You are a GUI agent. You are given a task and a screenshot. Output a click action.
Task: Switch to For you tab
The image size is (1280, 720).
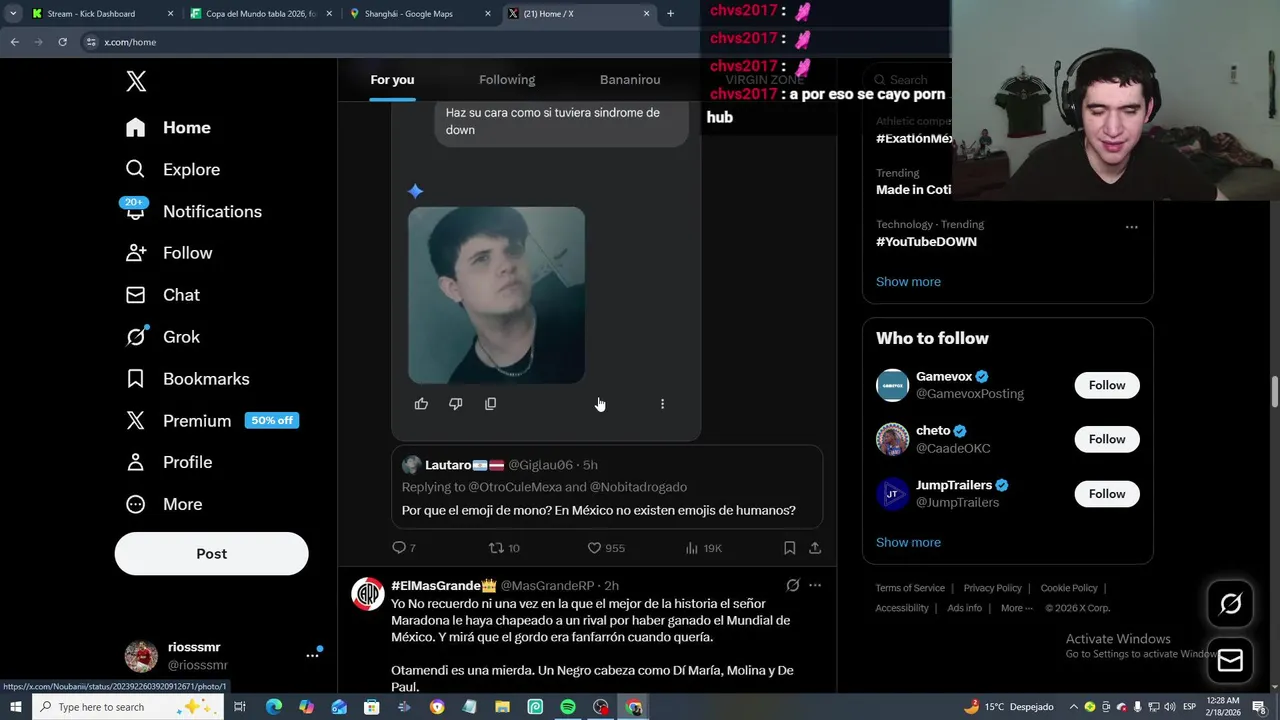tap(392, 80)
